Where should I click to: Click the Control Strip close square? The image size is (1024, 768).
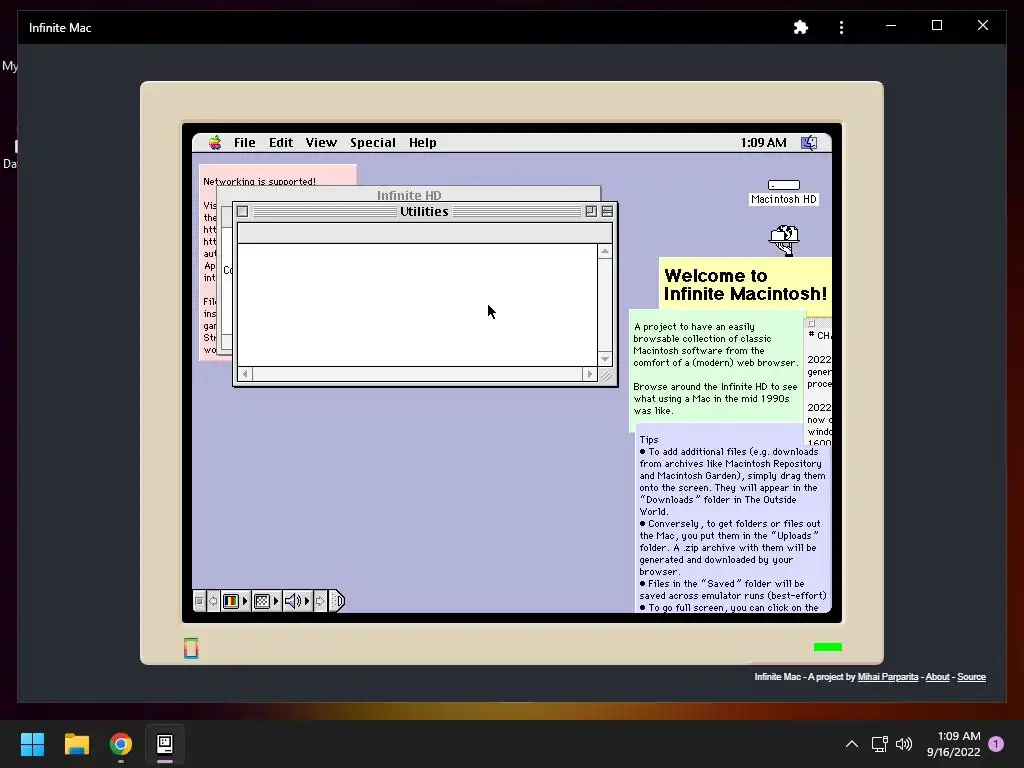click(x=199, y=601)
